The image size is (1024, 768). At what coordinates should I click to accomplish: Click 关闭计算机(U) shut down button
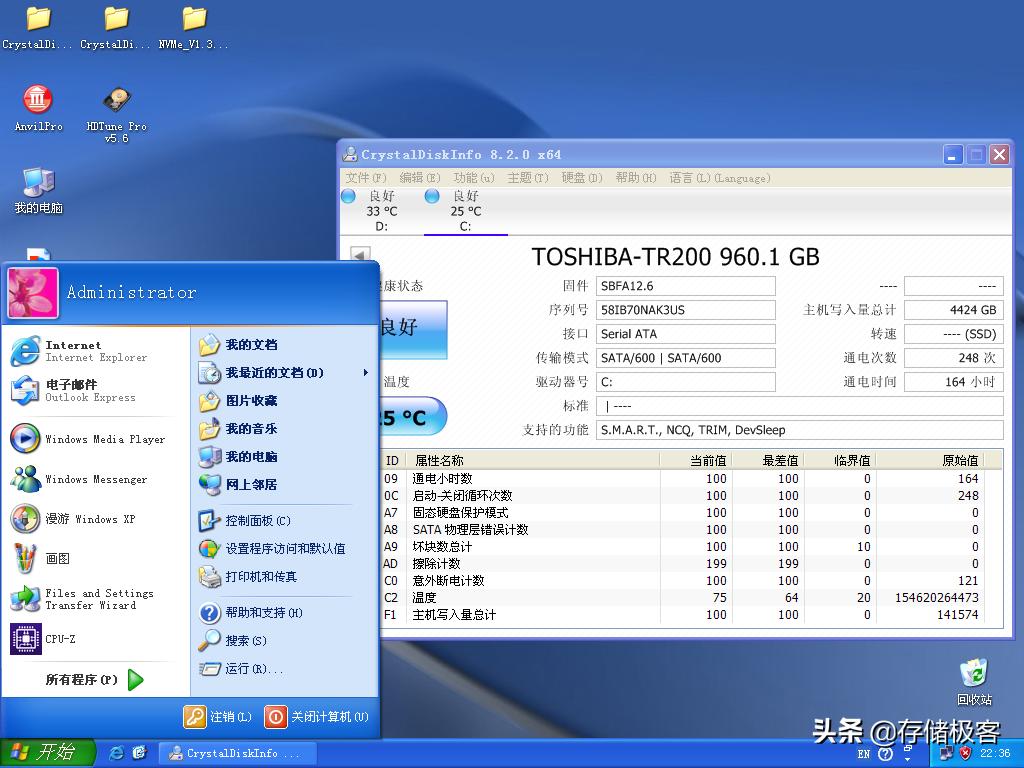[317, 716]
